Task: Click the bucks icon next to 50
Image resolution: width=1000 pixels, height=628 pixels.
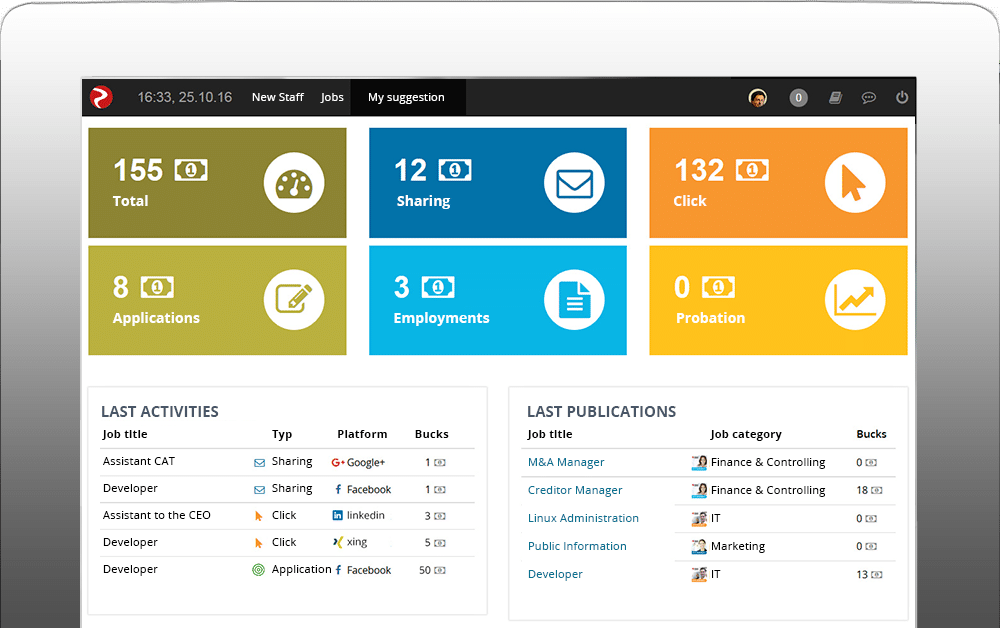Action: 440,571
